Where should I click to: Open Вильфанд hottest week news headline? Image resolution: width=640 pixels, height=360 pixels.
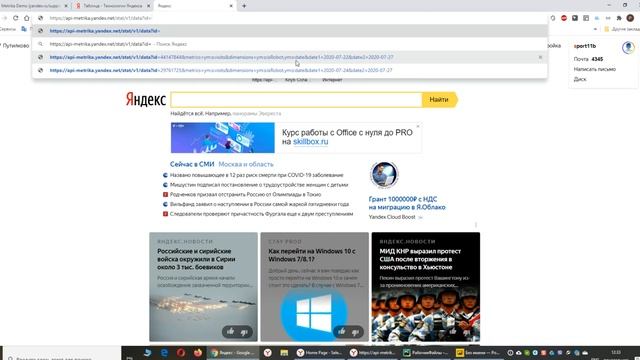coord(259,204)
